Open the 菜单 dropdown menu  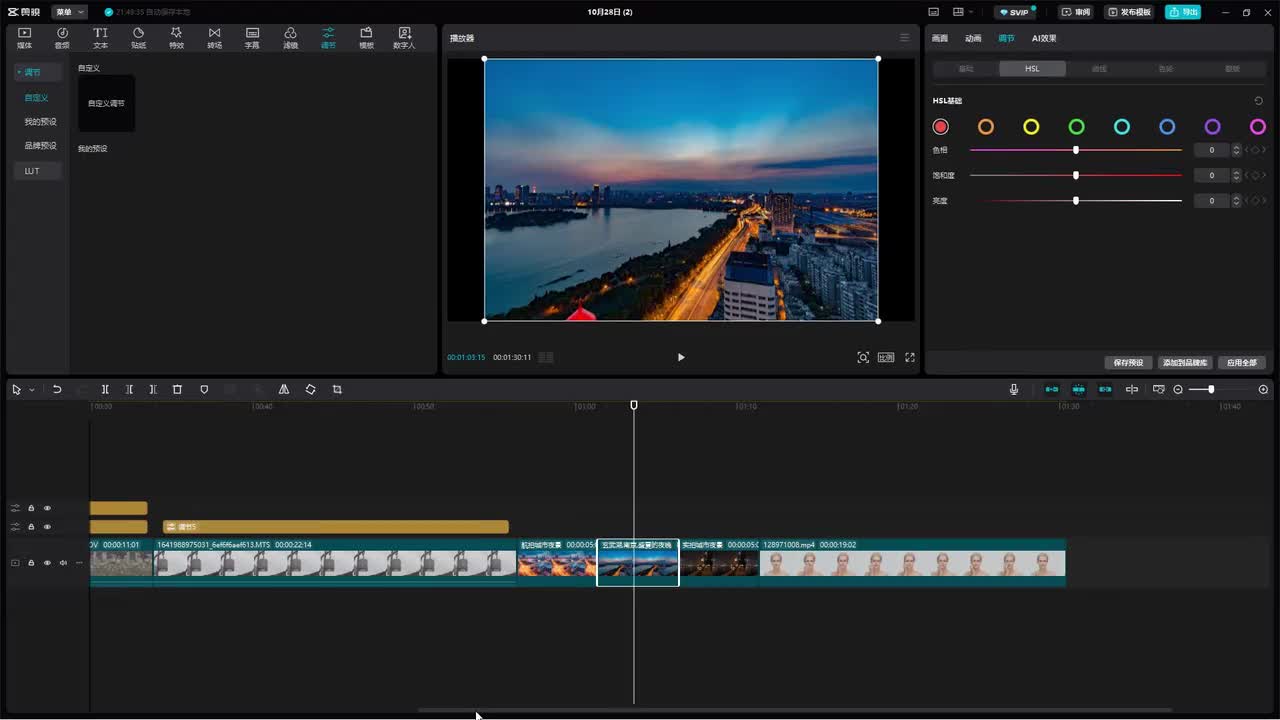[69, 12]
